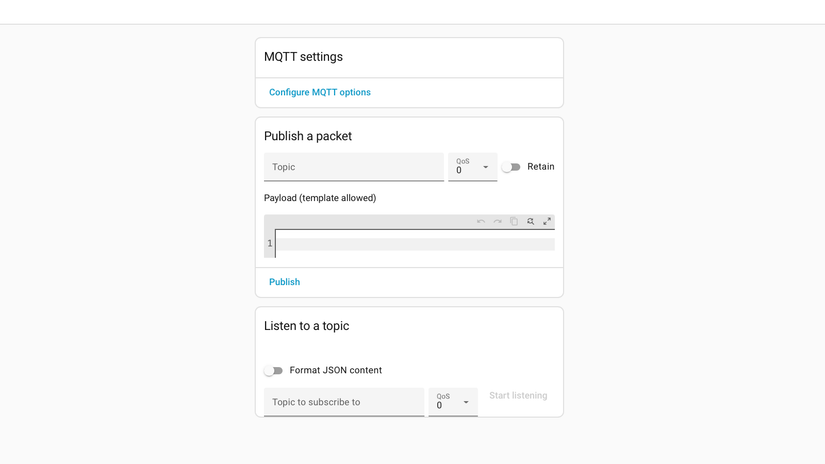Open QoS dropdown in Listen to a topic
The image size is (825, 464).
(x=453, y=402)
